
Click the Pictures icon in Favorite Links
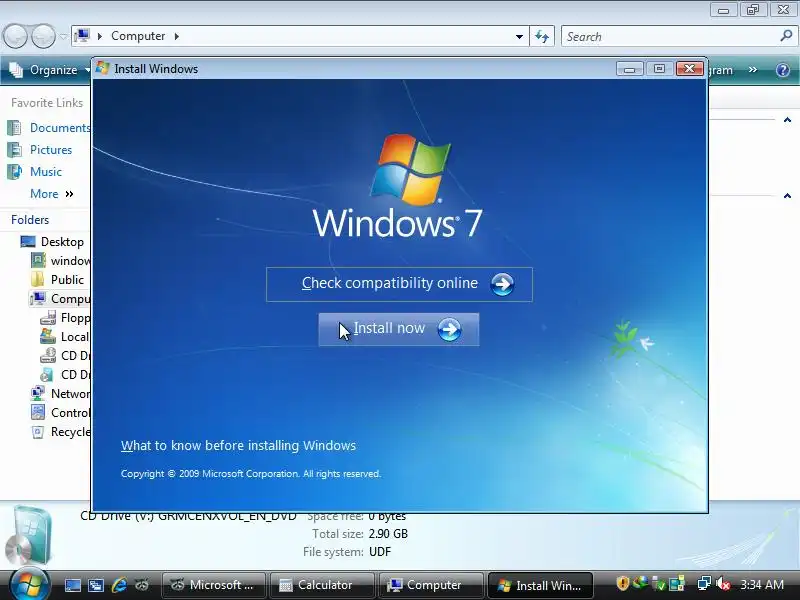pyautogui.click(x=14, y=149)
